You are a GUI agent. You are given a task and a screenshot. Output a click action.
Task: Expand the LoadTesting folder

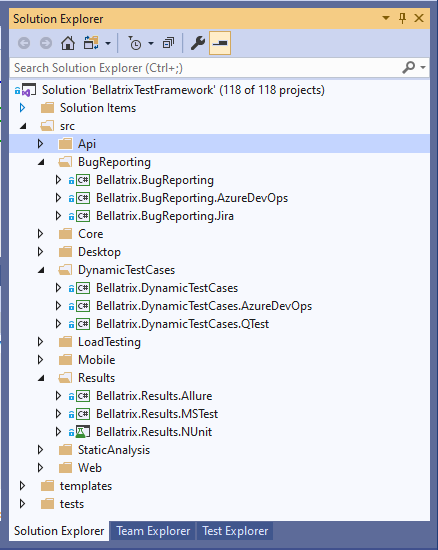(40, 342)
